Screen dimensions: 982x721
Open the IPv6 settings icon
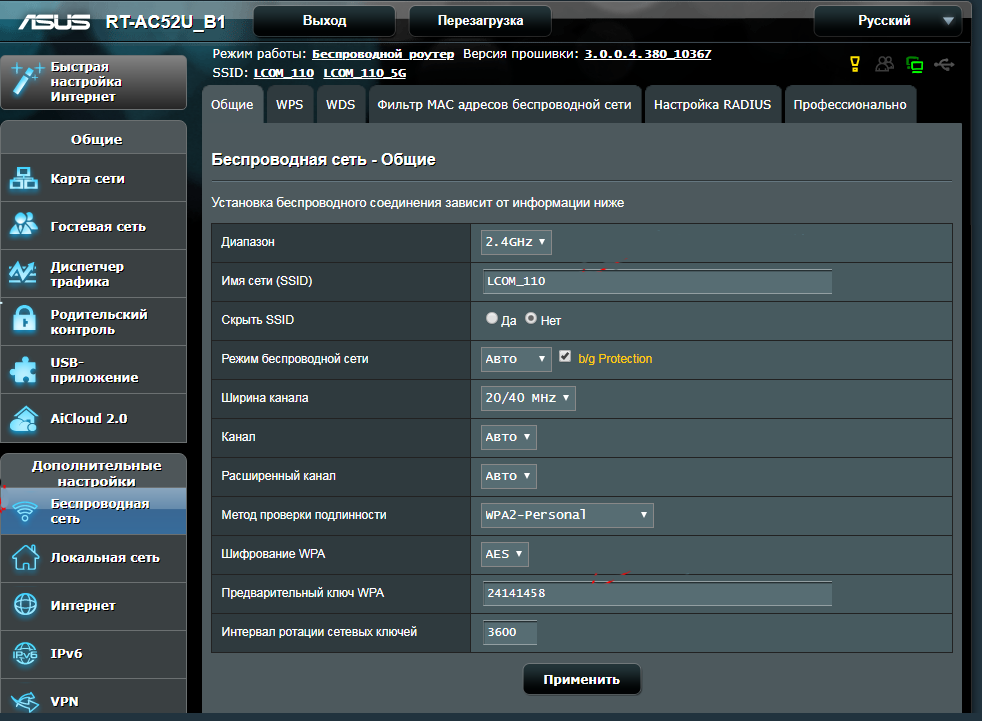(x=25, y=653)
